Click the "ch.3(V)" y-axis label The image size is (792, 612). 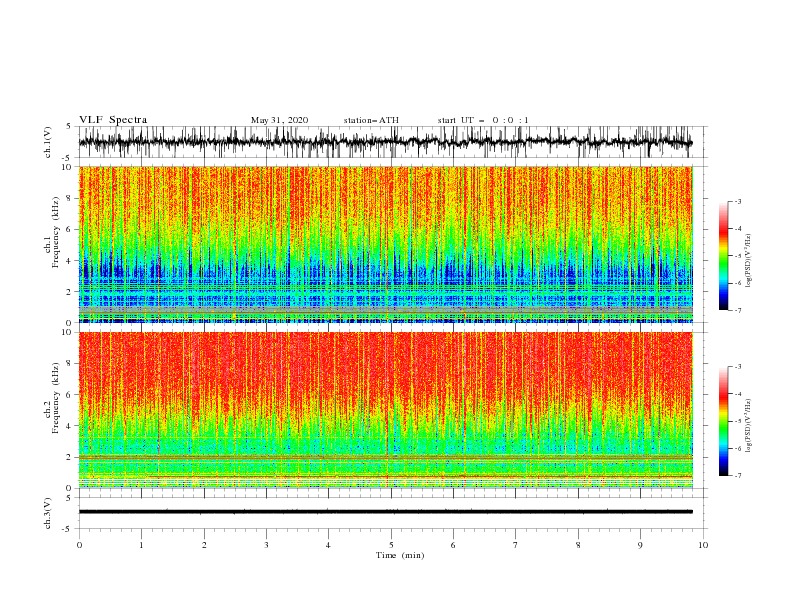click(48, 513)
